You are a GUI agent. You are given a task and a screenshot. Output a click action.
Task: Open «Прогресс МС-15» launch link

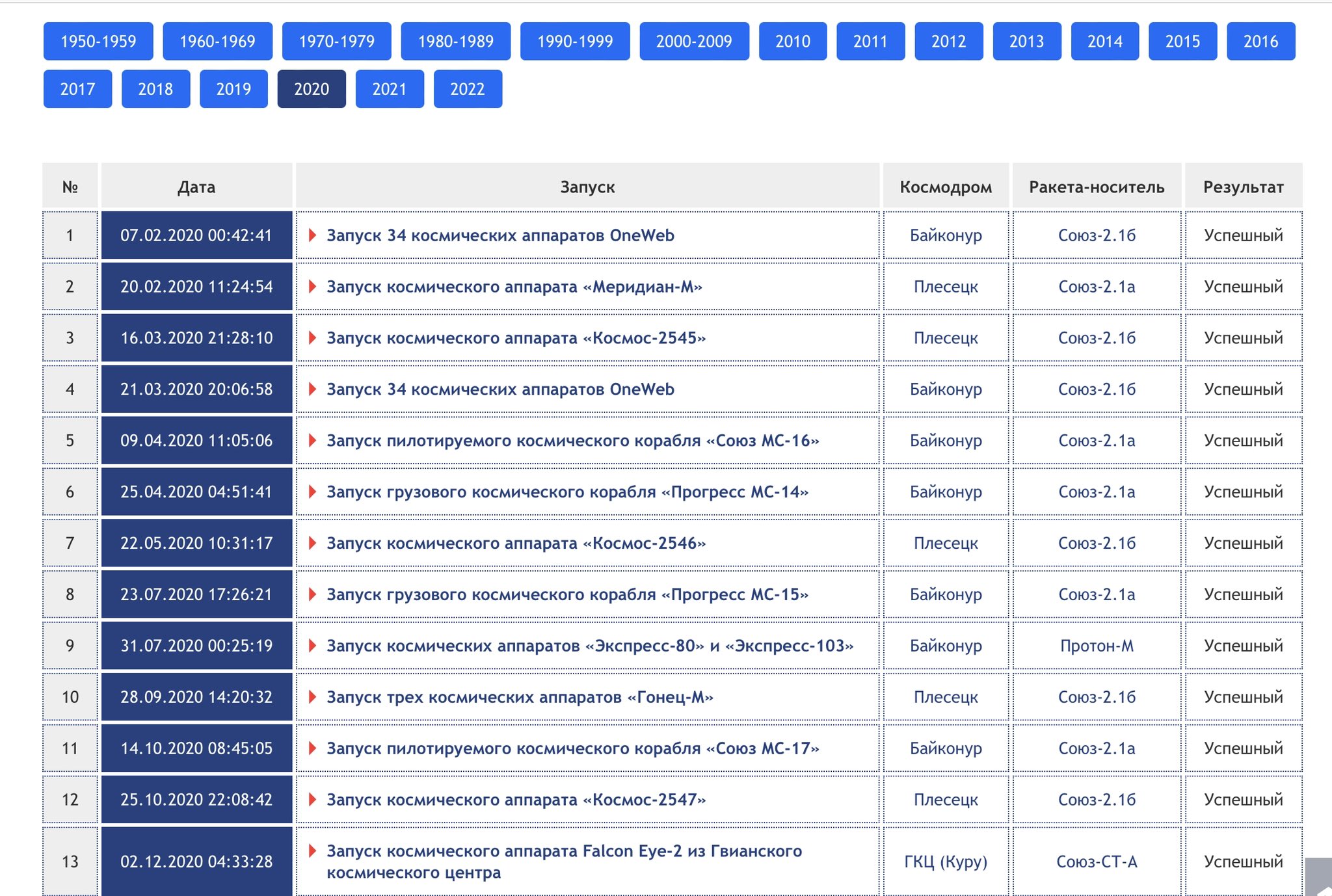coord(567,594)
